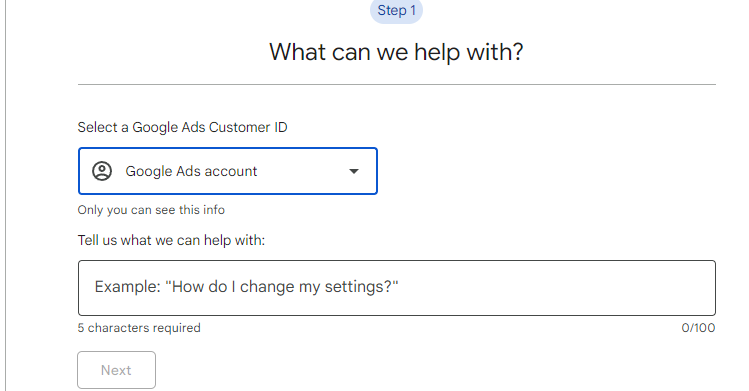Screen dimensions: 749x391
Task: Click the 0/100 character counter
Action: tap(698, 328)
